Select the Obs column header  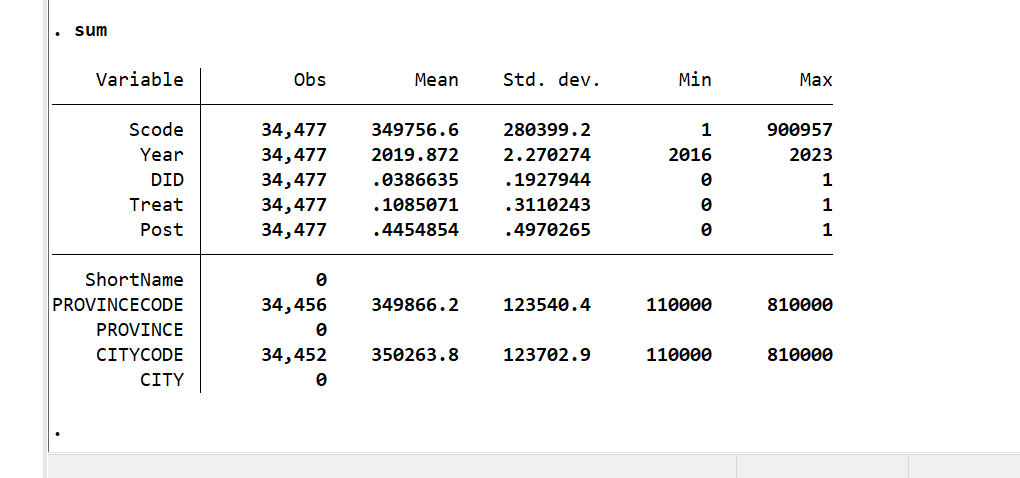point(310,80)
